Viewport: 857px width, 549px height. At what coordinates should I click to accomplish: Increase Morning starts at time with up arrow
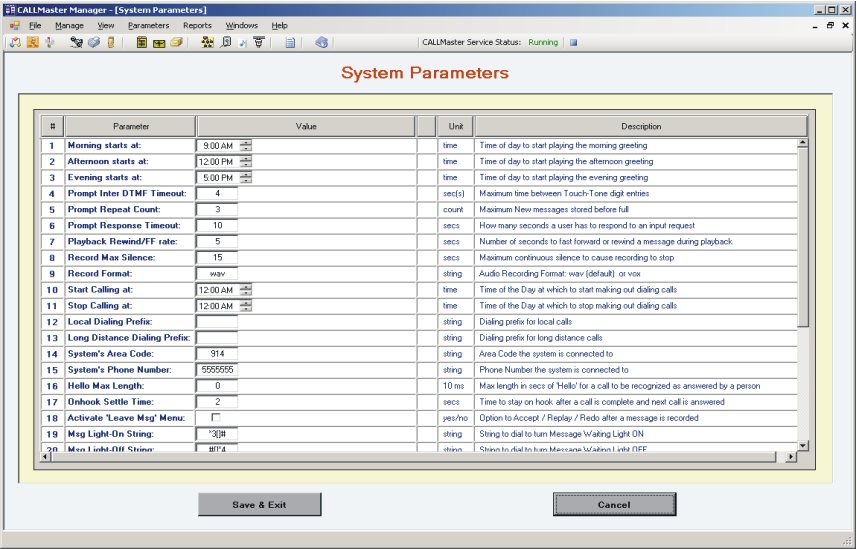click(x=246, y=142)
